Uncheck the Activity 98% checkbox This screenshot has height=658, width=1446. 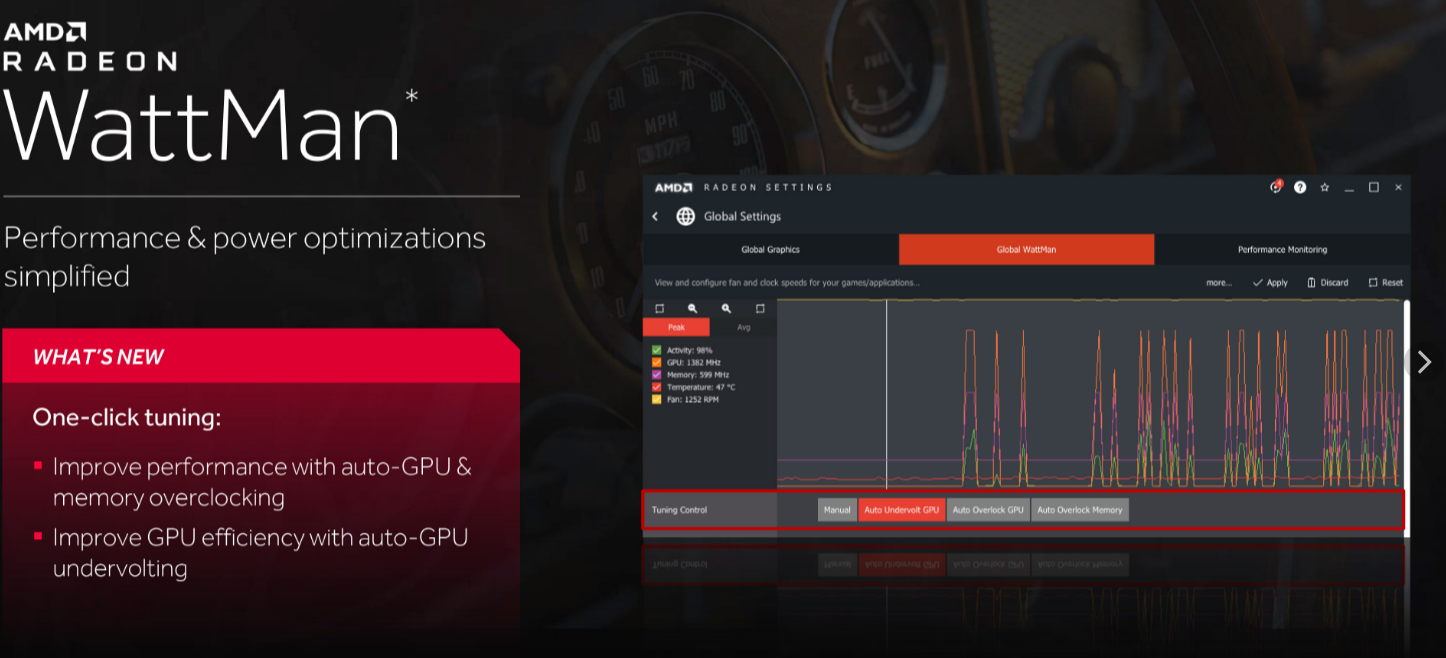click(x=657, y=350)
